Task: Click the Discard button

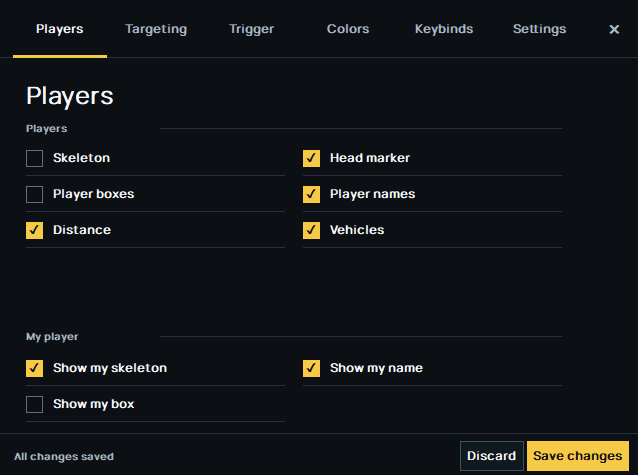Action: pos(492,456)
